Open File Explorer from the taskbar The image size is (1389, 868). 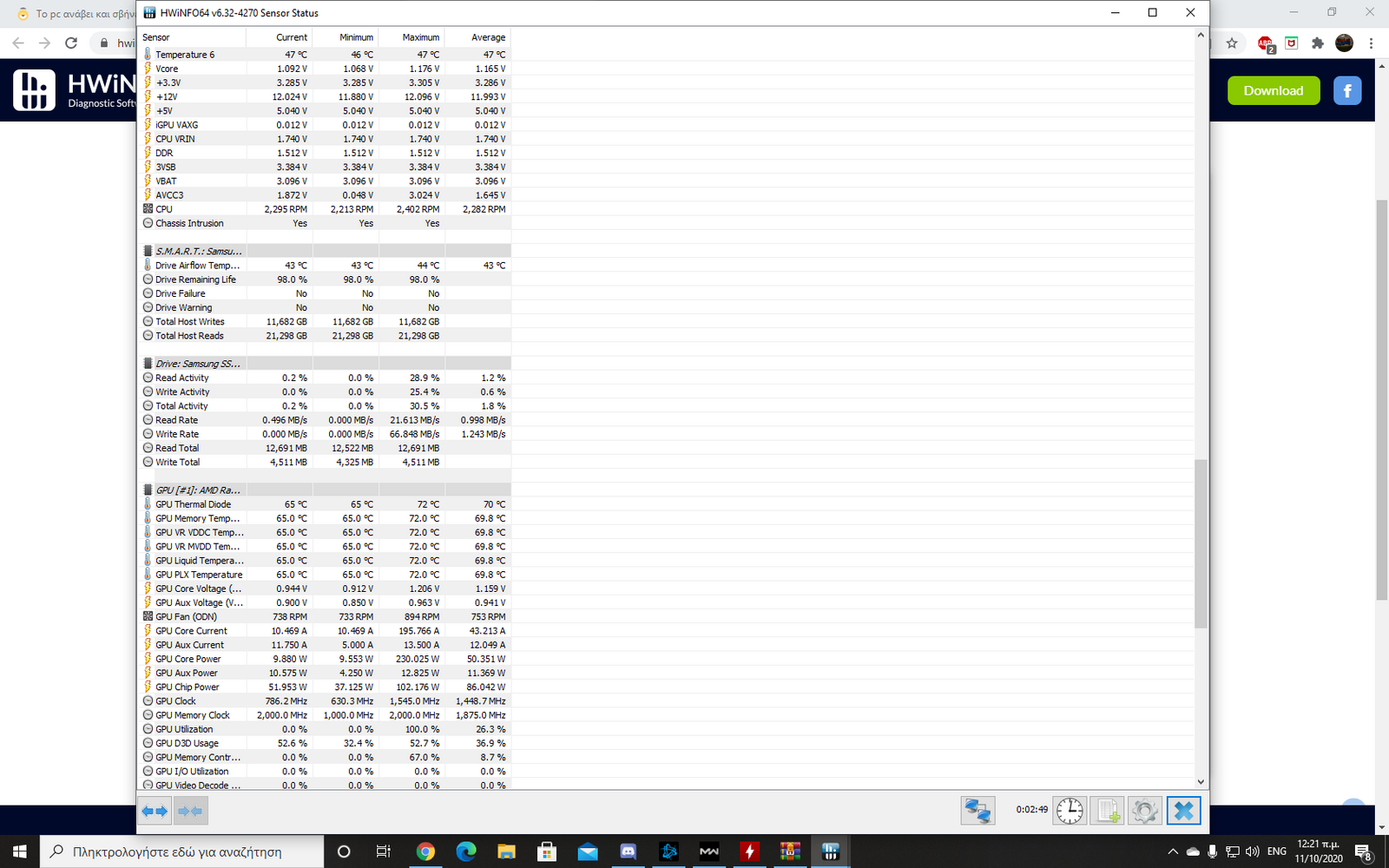pos(506,852)
